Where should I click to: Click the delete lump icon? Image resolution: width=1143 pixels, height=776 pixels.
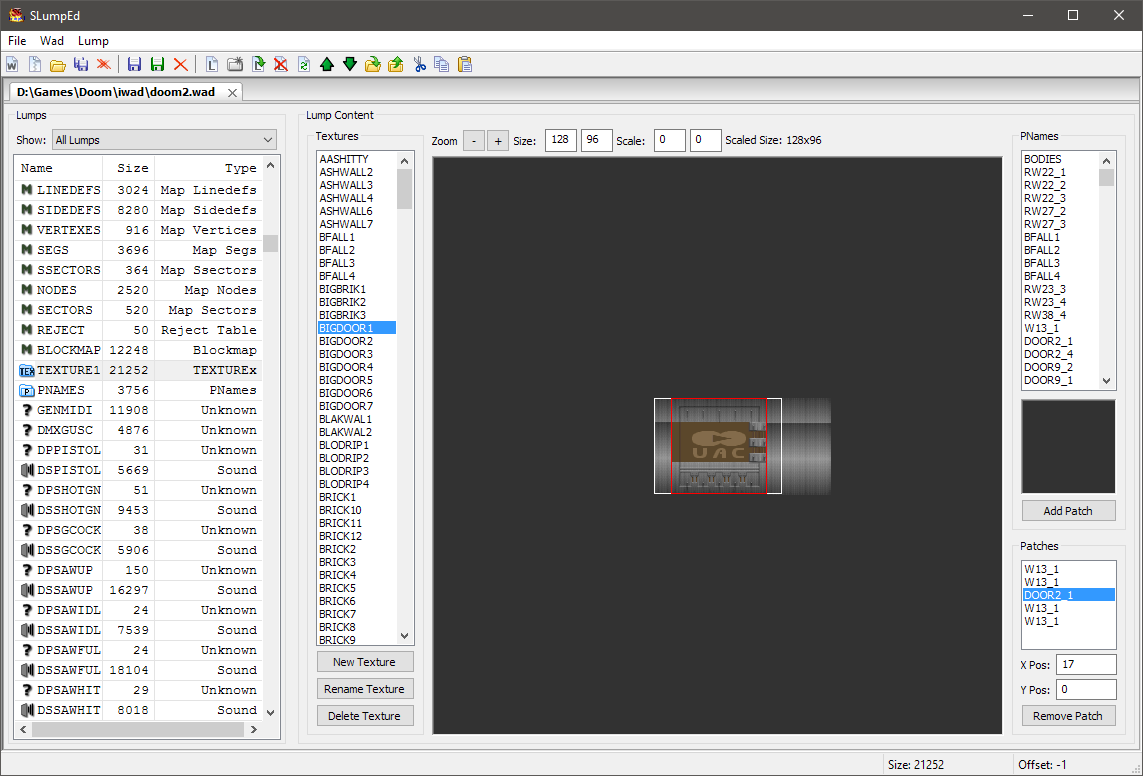[x=281, y=64]
